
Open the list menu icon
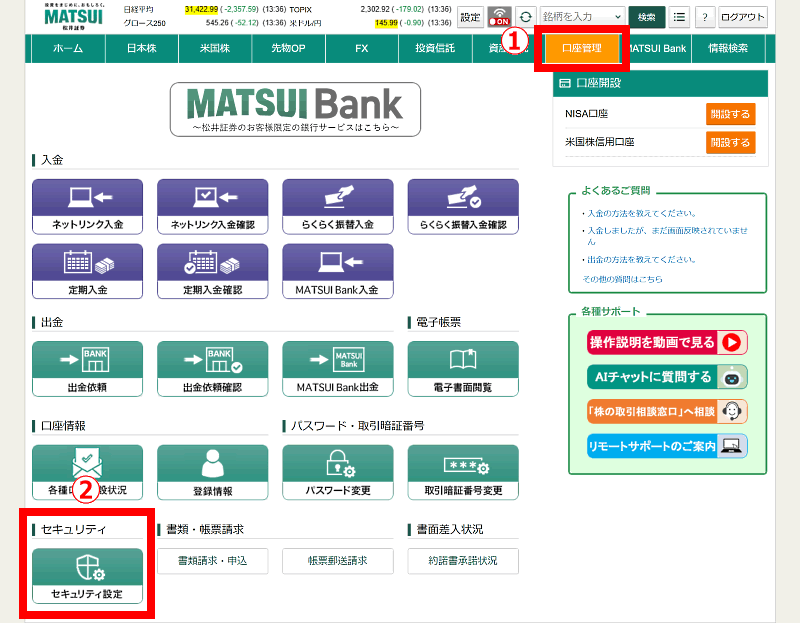(679, 17)
